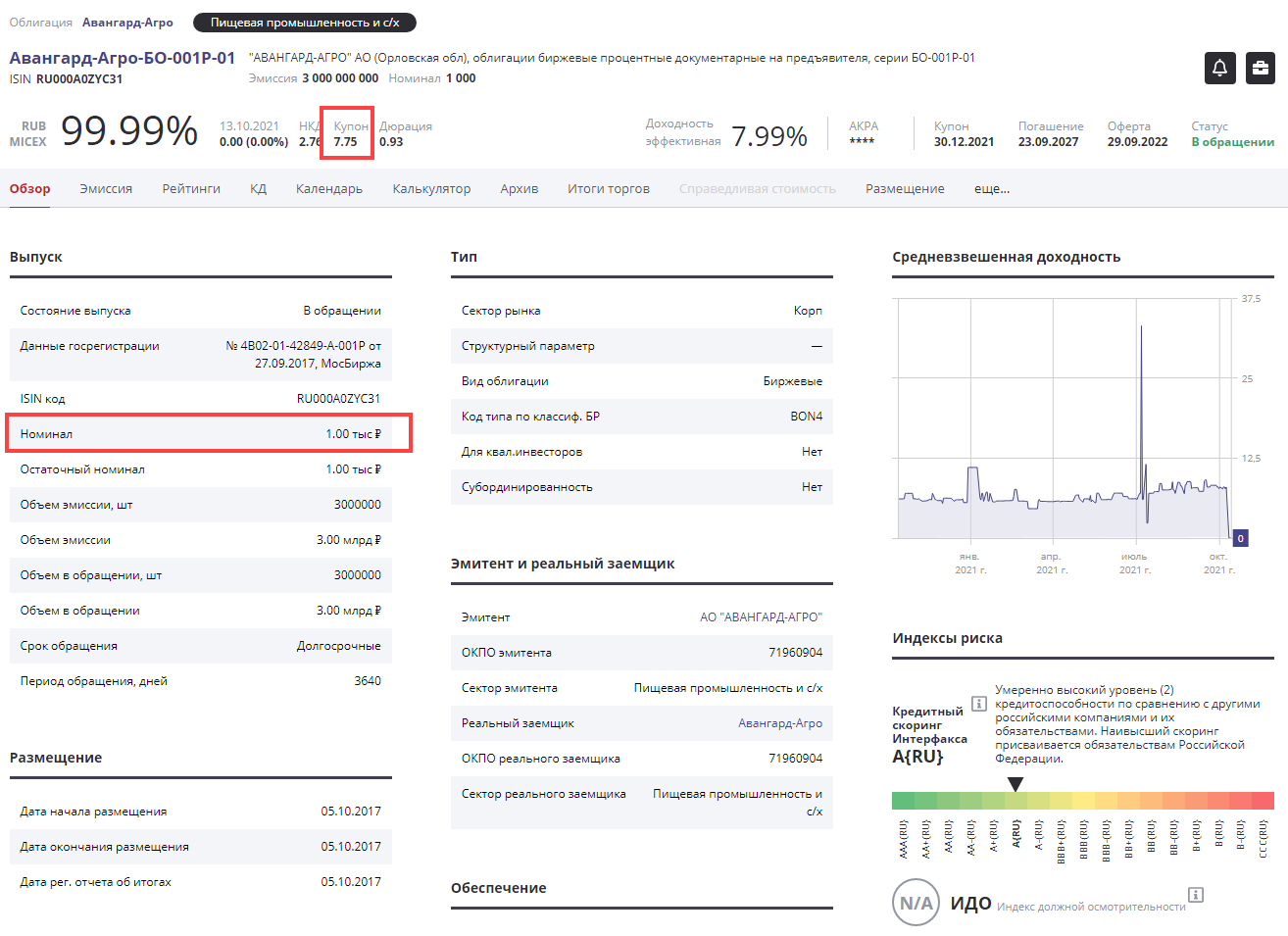Click info icon beside Кредитный скоринг Интерфакса

coord(978,703)
